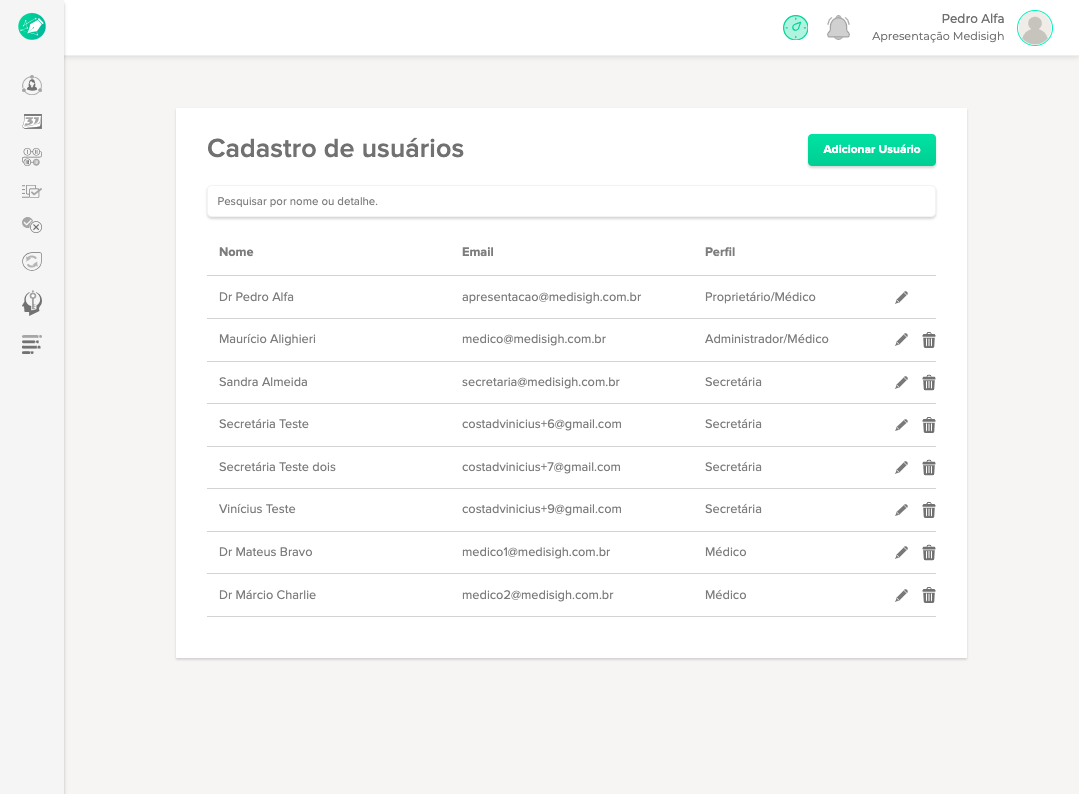This screenshot has height=794, width=1079.
Task: Edit the Maurício Alighieri user
Action: (901, 340)
